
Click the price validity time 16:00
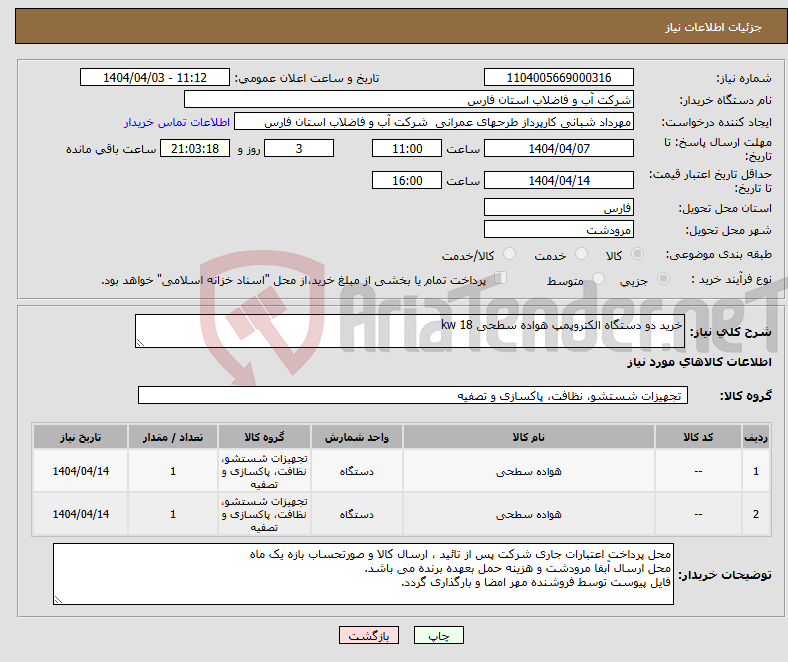[x=407, y=180]
